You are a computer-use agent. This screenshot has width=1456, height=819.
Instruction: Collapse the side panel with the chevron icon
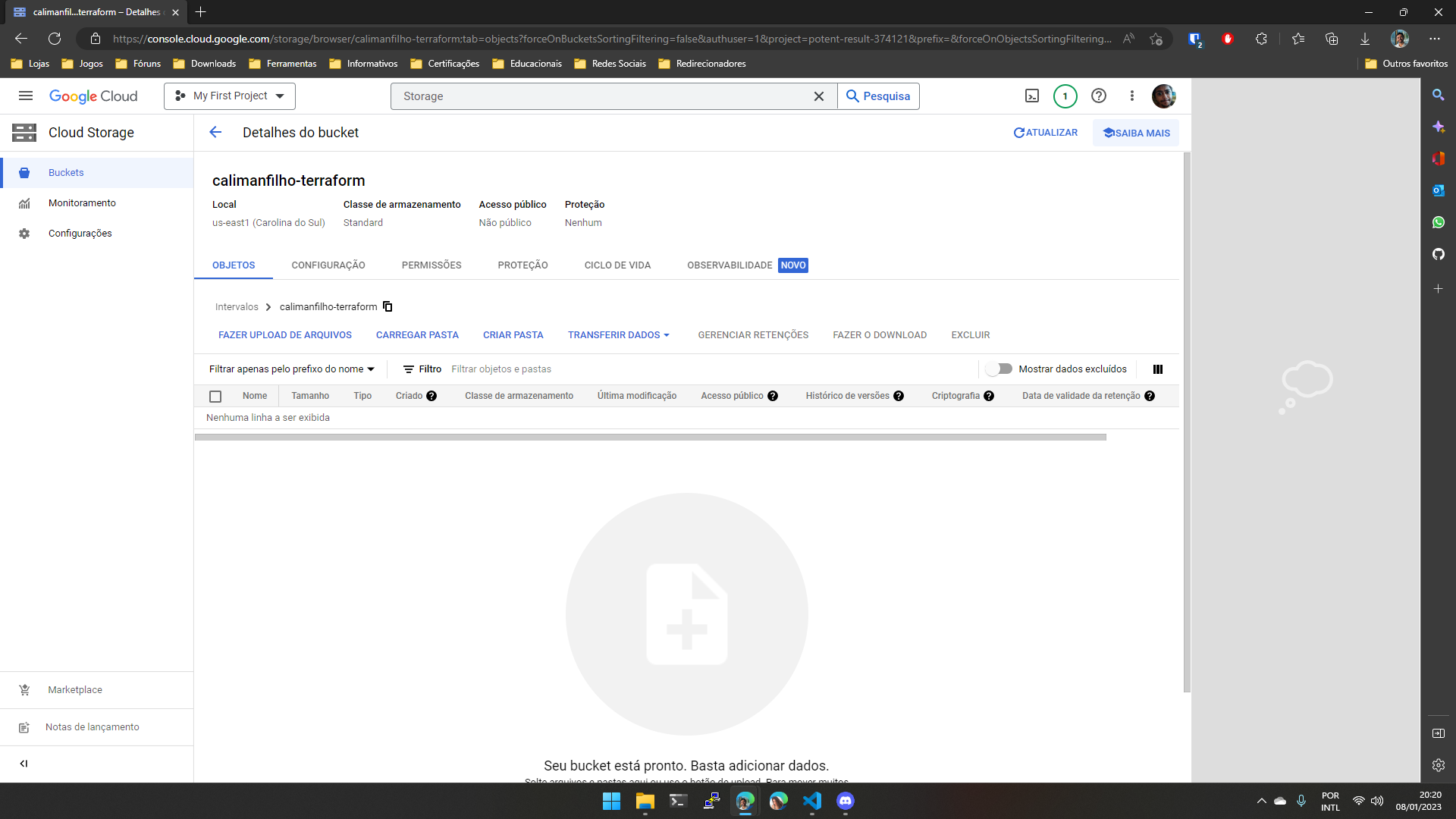point(24,764)
